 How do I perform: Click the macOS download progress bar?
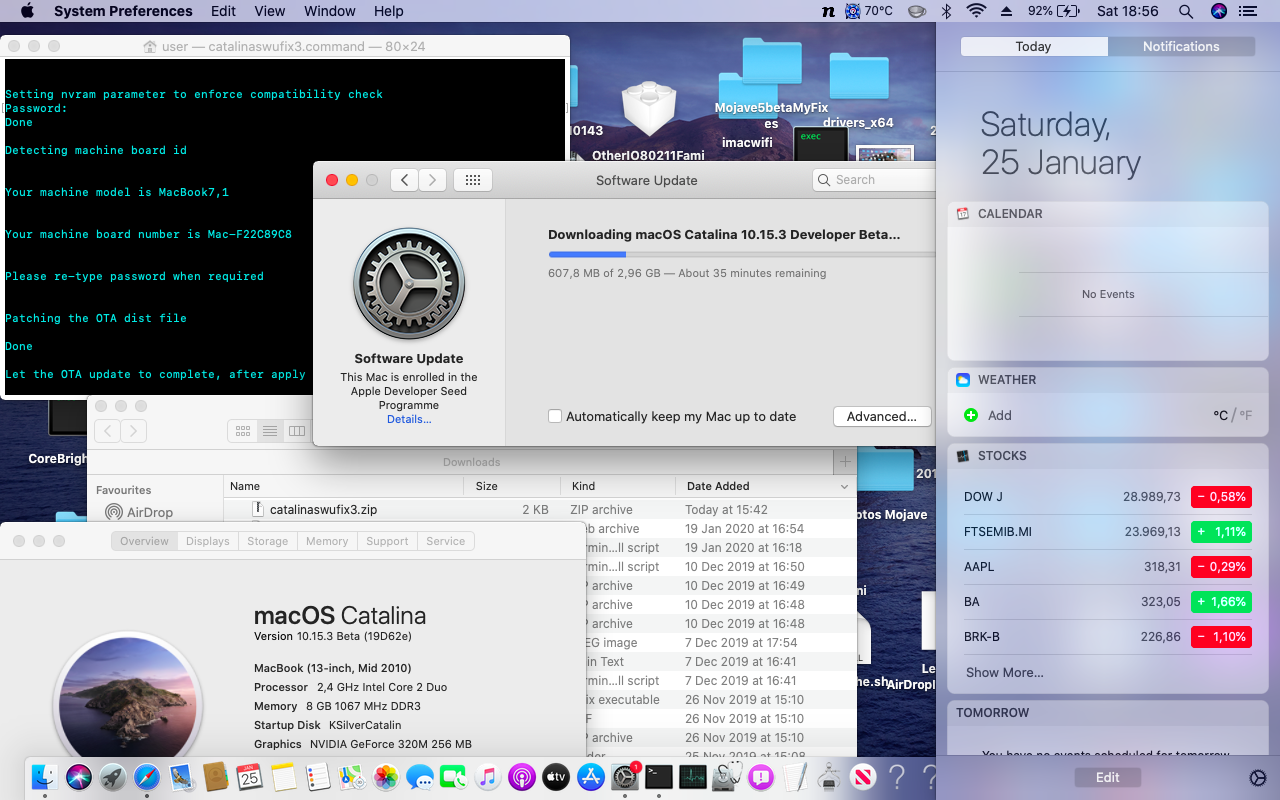(741, 254)
